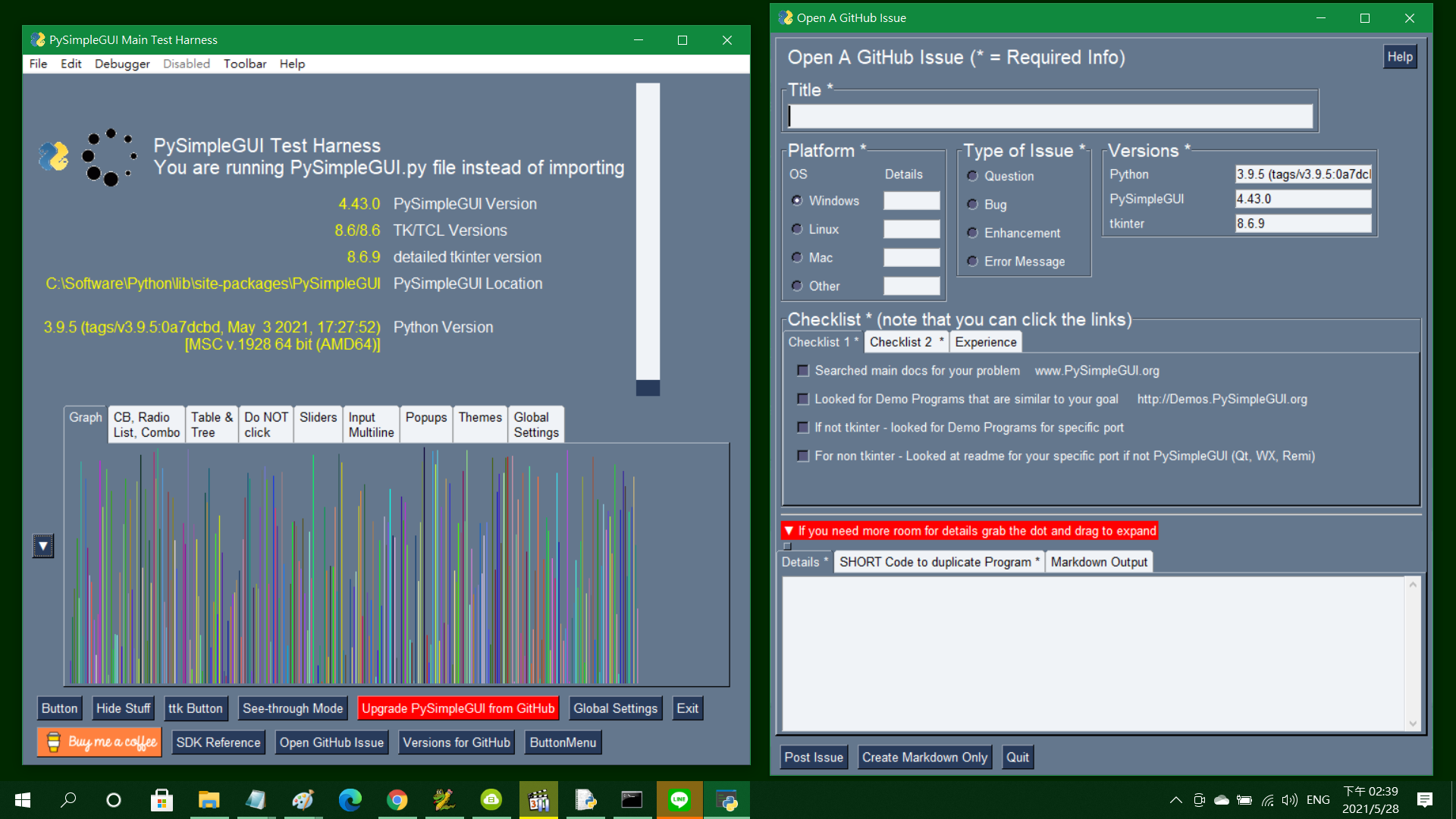This screenshot has width=1456, height=819.
Task: Open File Explorer from the taskbar
Action: click(209, 800)
